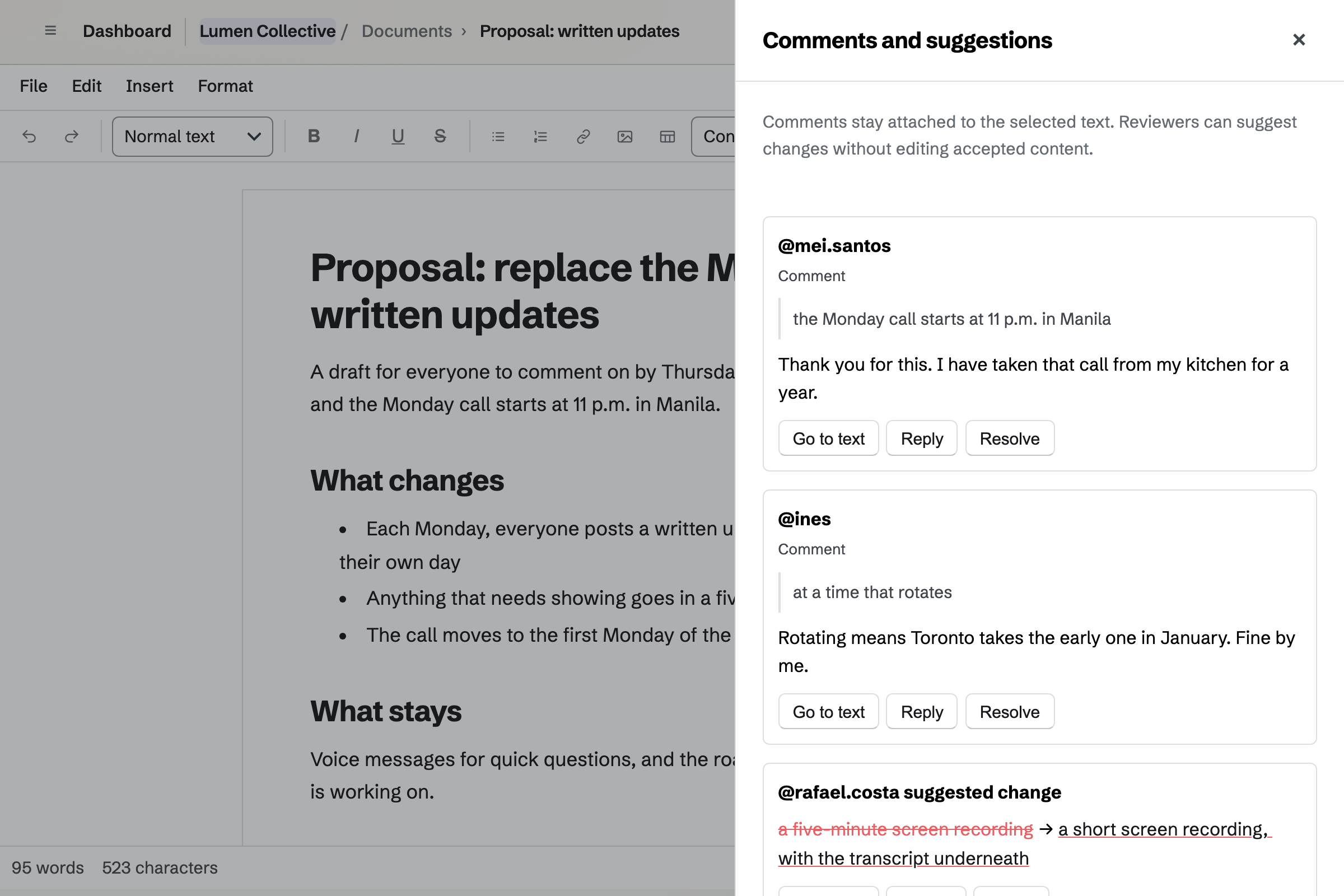Click the 'What stays' heading

[x=386, y=711]
